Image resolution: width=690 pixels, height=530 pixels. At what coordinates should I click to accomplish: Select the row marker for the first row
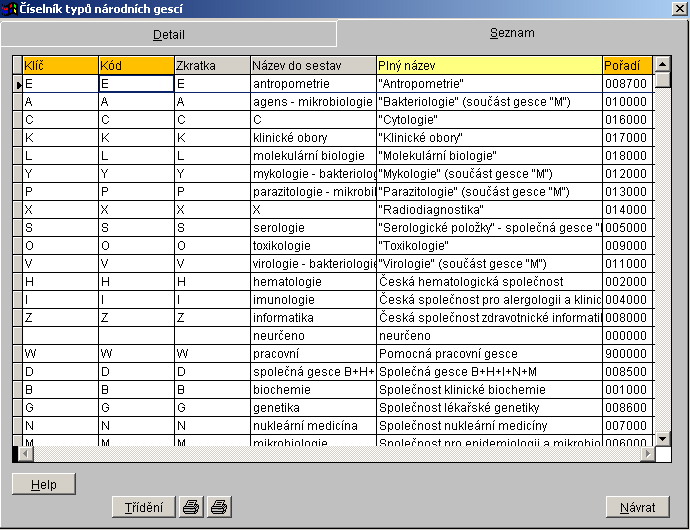[x=17, y=84]
